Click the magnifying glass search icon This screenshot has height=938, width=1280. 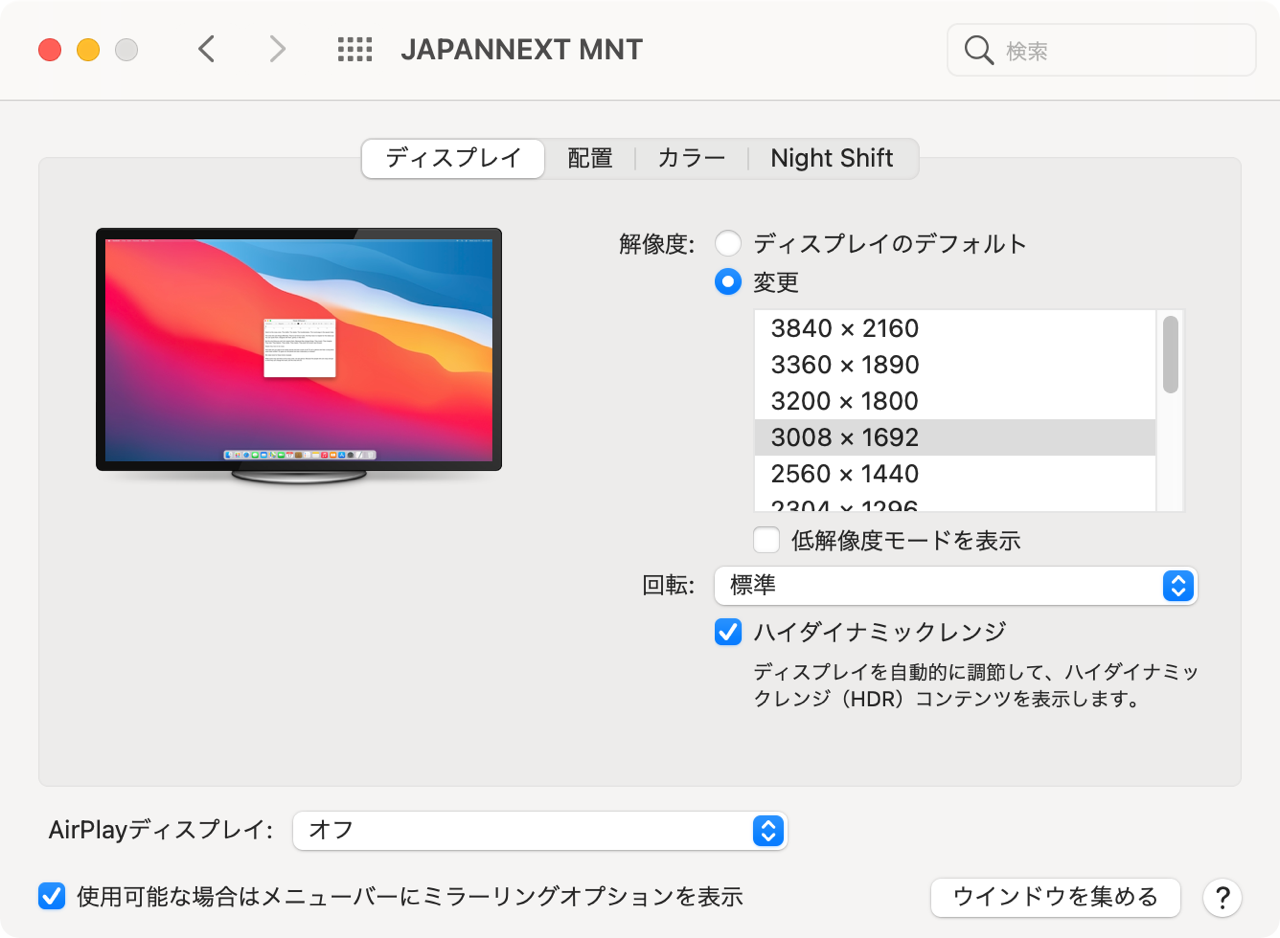(978, 50)
